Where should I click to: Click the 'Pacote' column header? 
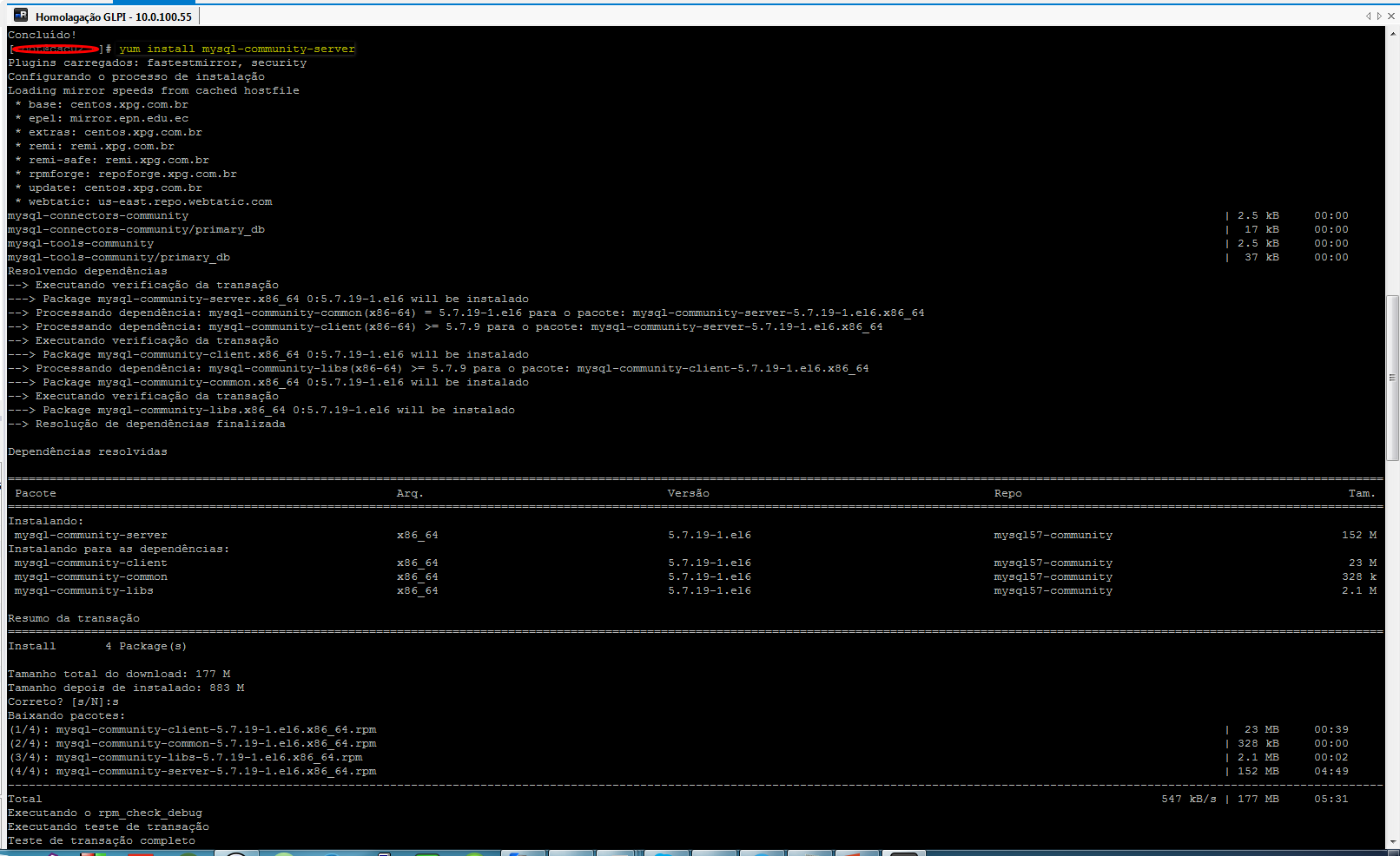coord(36,493)
